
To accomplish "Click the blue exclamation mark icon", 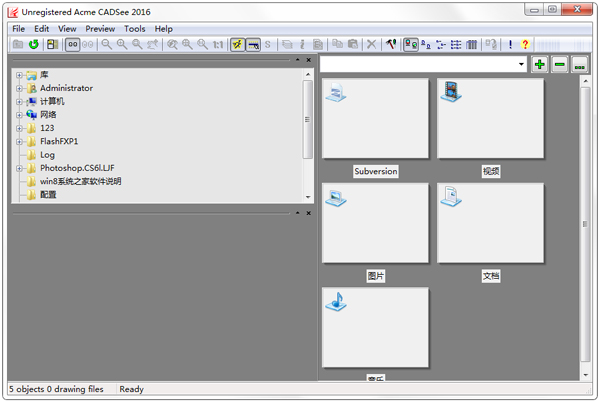I will (510, 44).
